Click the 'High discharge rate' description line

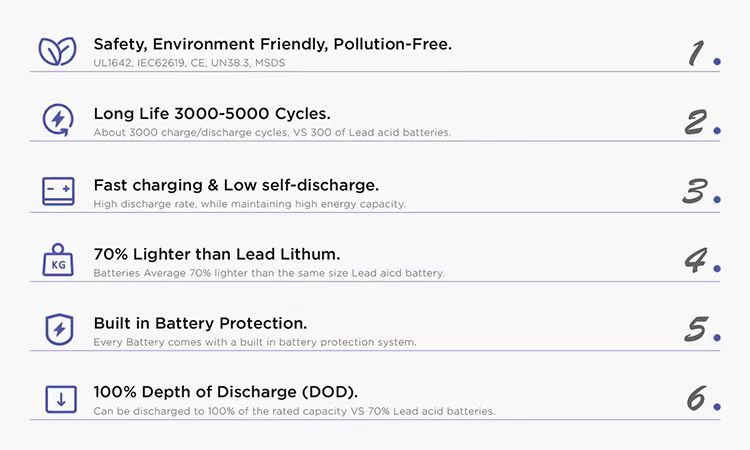click(x=249, y=204)
